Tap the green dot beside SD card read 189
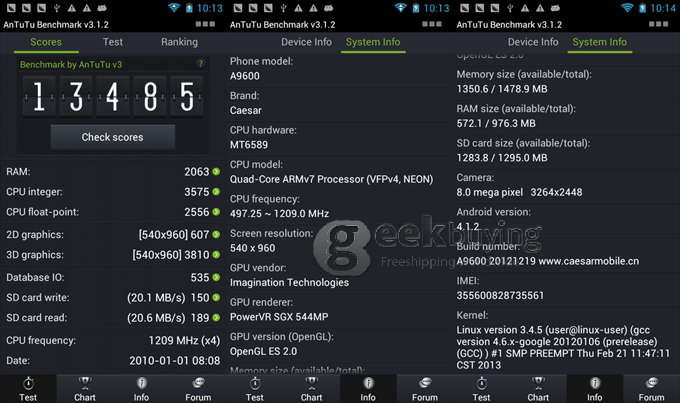The width and height of the screenshot is (680, 403). pos(216,318)
